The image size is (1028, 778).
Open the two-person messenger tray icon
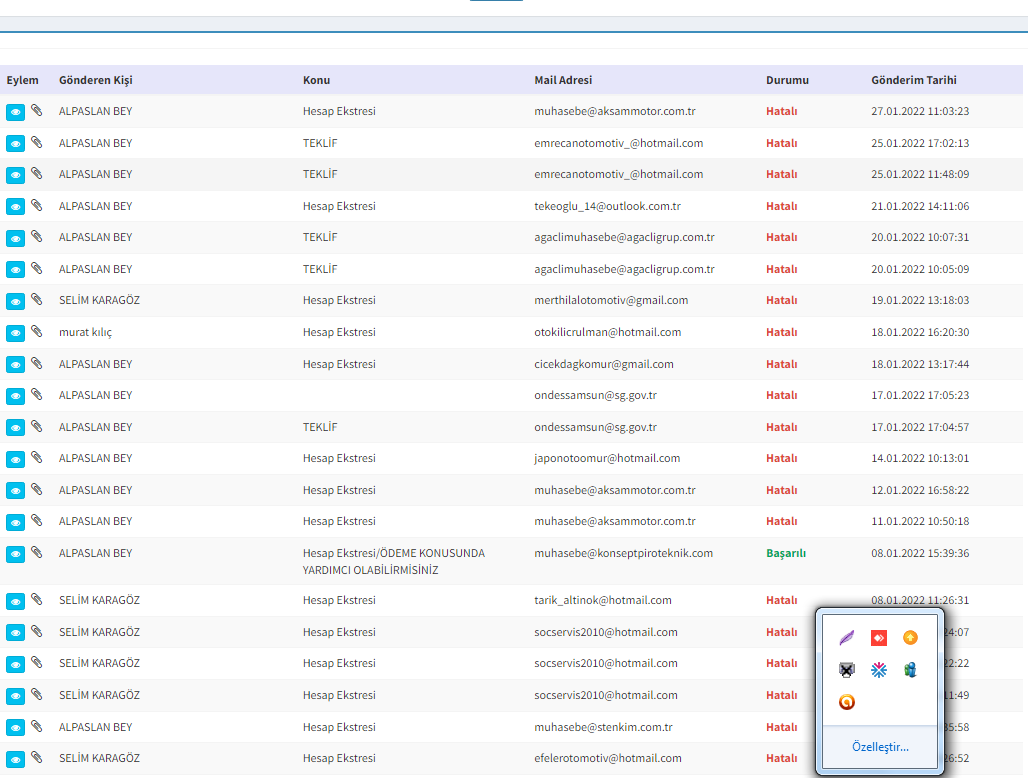pos(910,670)
